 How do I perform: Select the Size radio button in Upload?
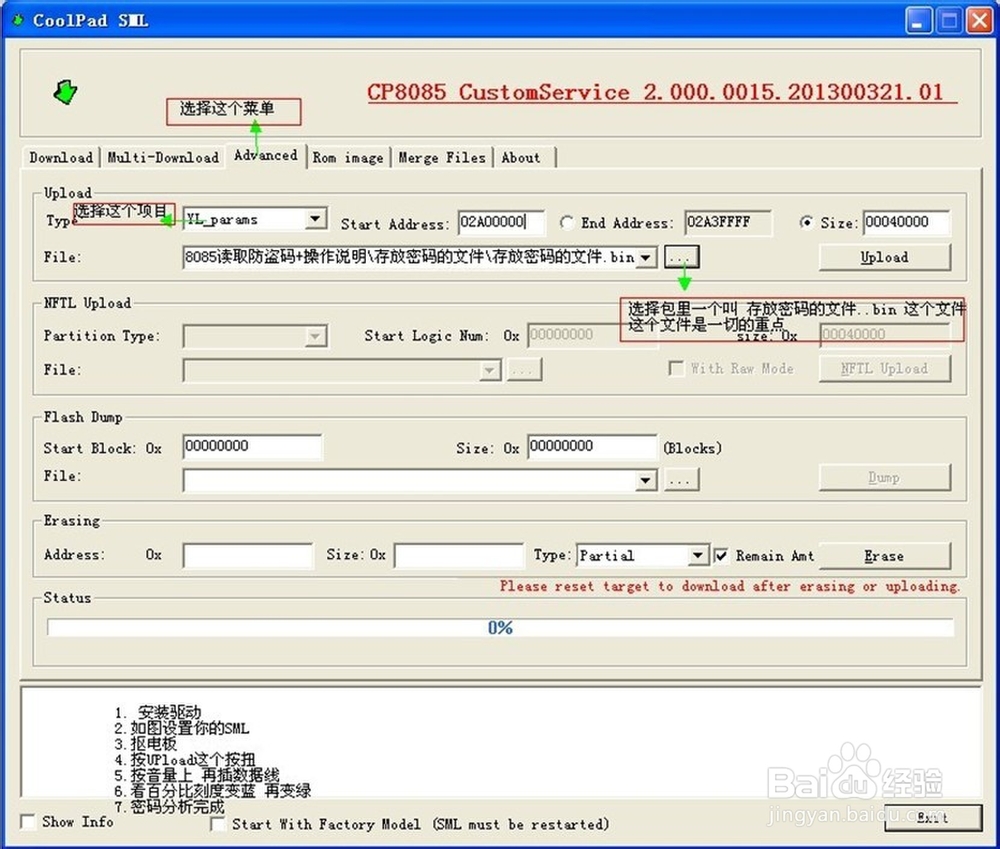pyautogui.click(x=808, y=222)
